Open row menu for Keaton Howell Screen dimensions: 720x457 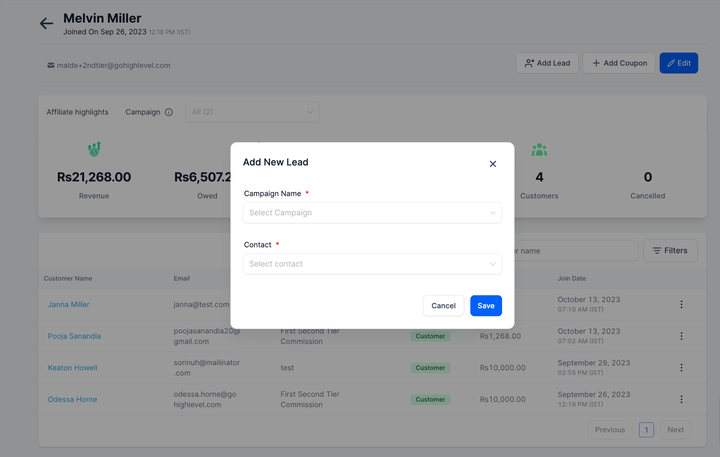pyautogui.click(x=681, y=368)
